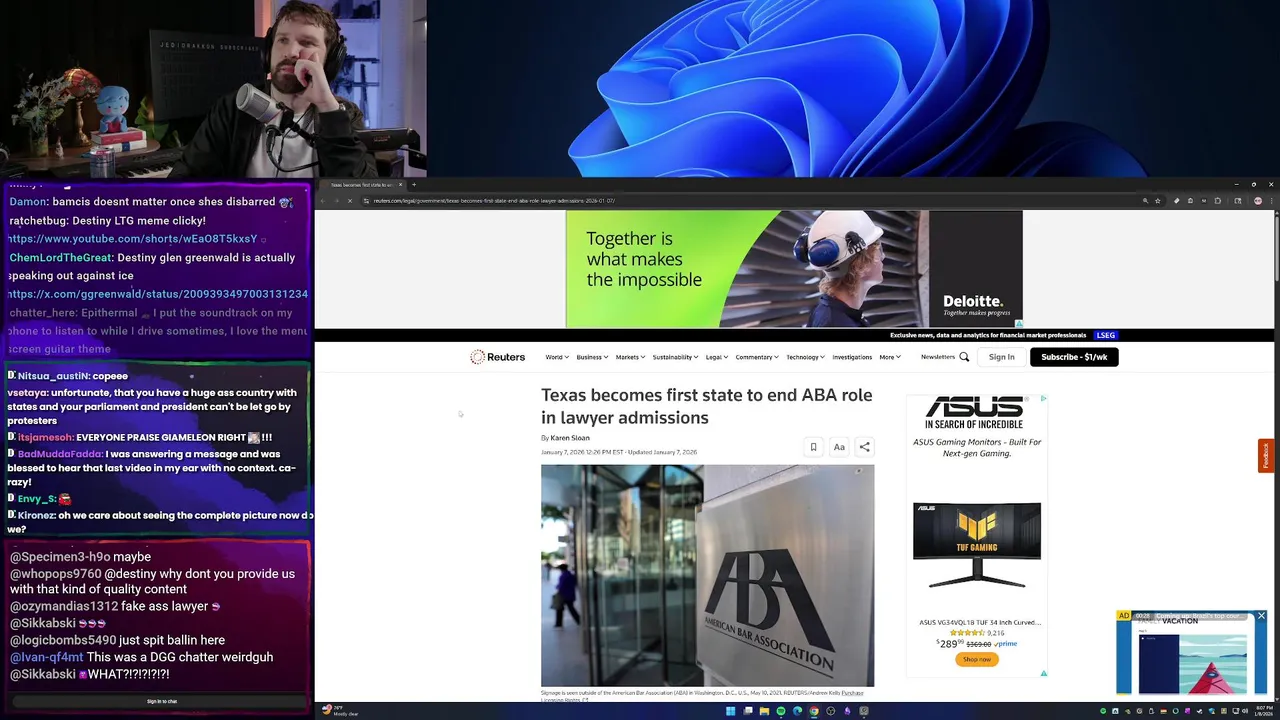Viewport: 1280px width, 720px height.
Task: Expand the Sustainability dropdown menu
Action: click(675, 357)
